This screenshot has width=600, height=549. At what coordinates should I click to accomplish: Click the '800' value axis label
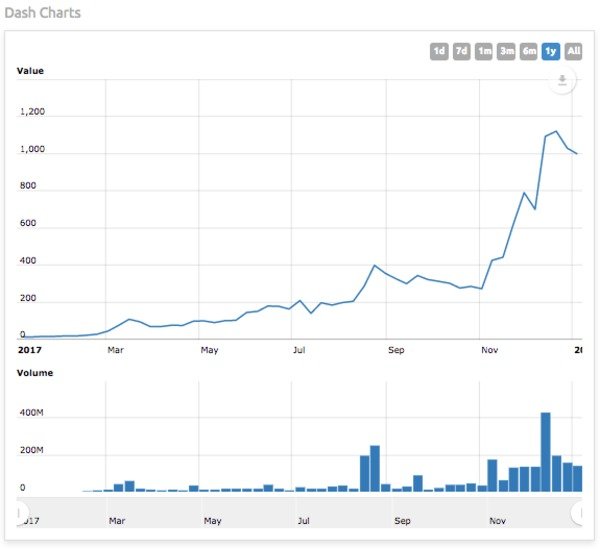[x=28, y=186]
